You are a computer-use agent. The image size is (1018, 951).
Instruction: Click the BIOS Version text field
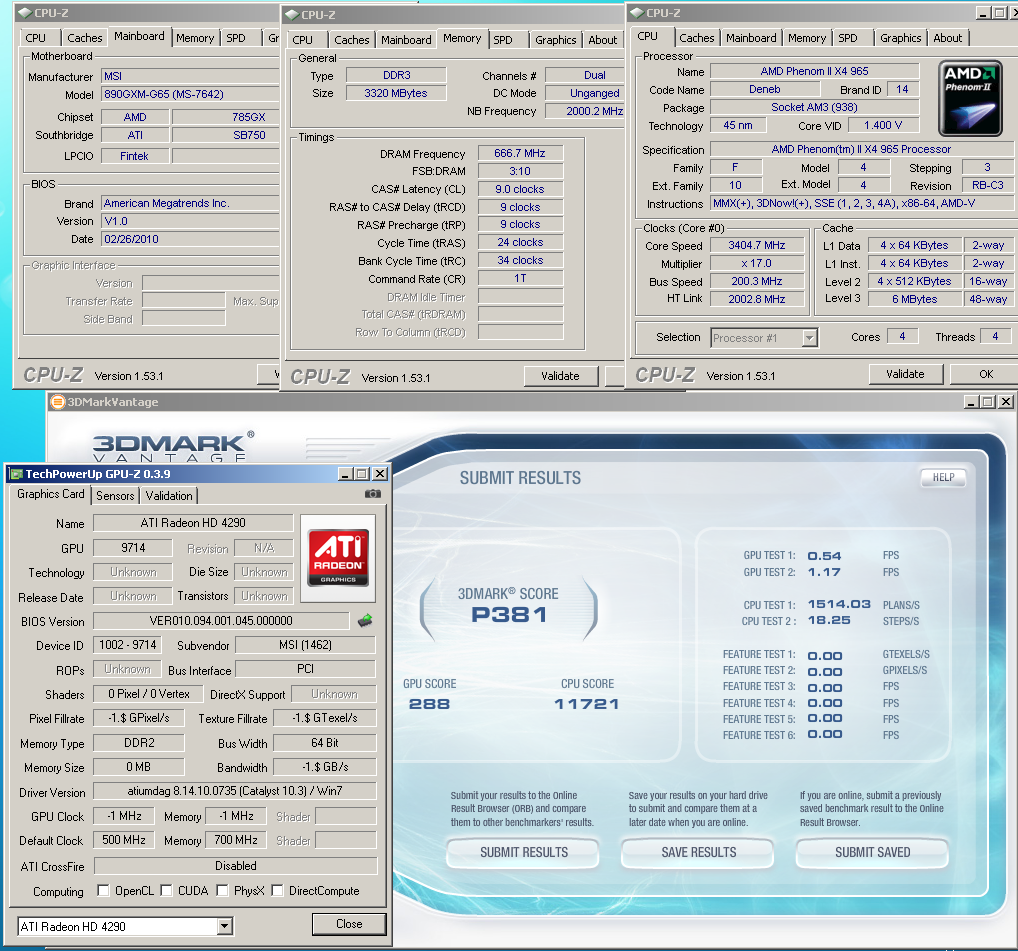[221, 621]
